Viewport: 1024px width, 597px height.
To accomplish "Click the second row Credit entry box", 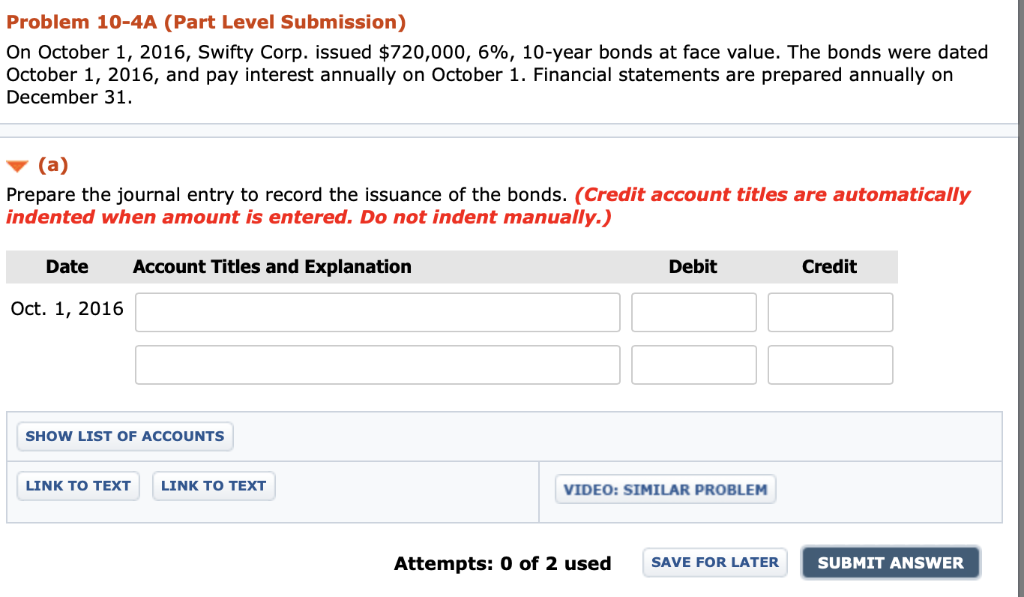I will point(830,364).
